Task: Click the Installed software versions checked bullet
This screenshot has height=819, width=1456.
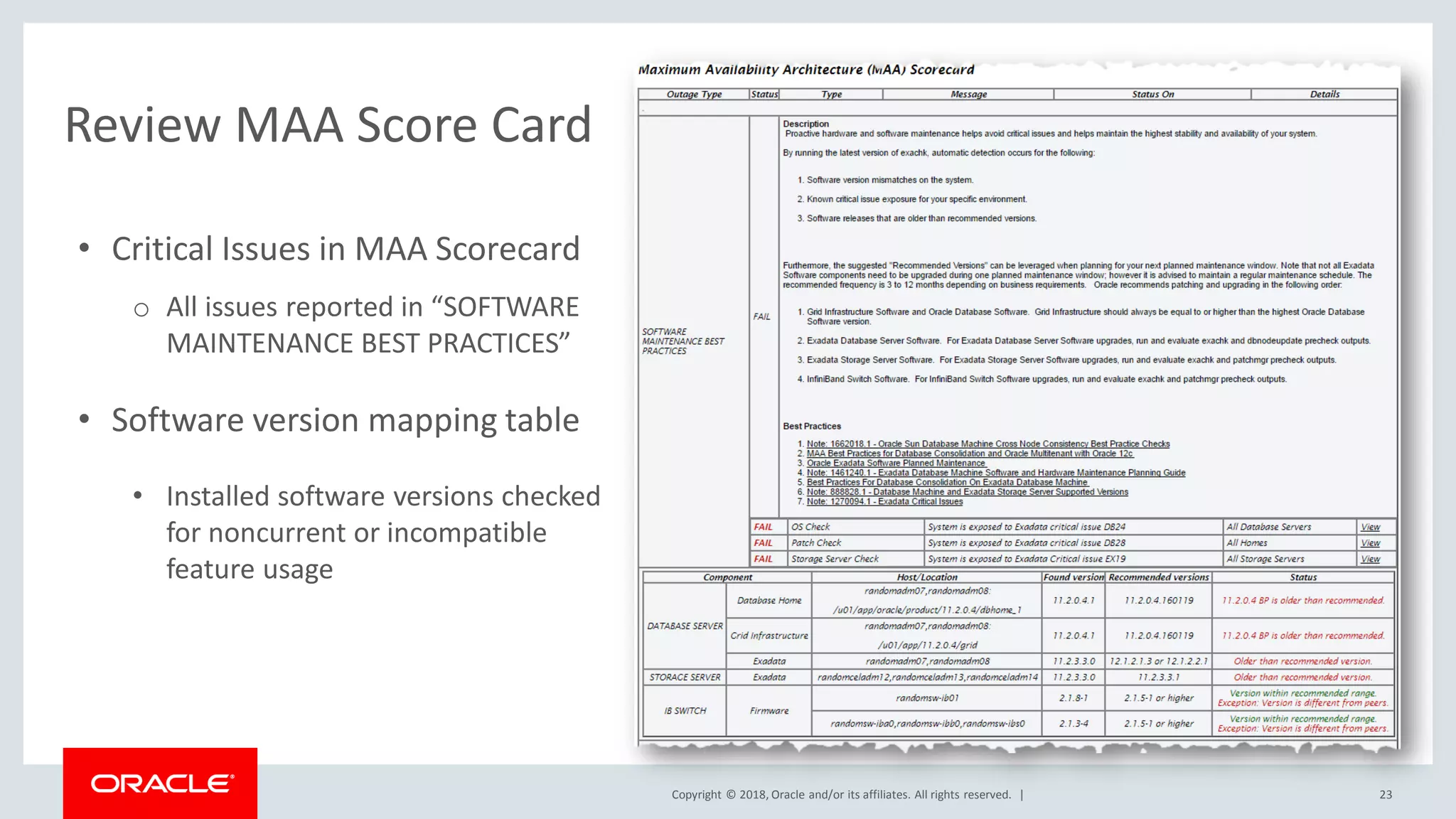Action: (x=383, y=532)
